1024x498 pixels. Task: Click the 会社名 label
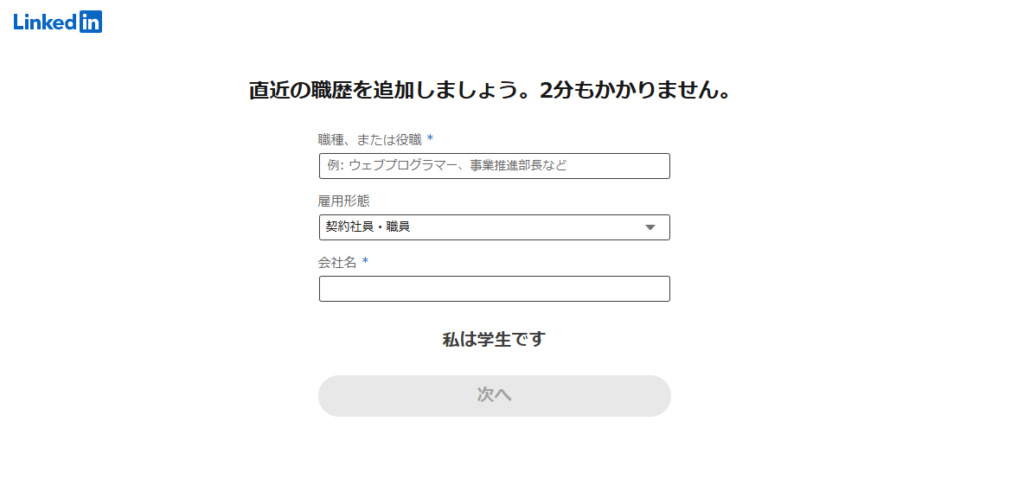337,262
